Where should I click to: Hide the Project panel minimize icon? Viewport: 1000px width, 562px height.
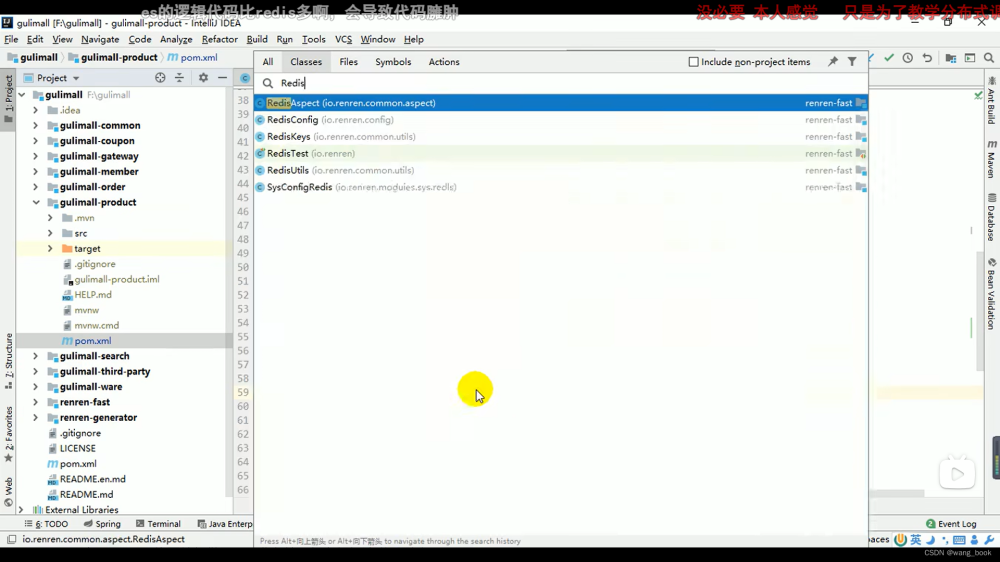(222, 78)
